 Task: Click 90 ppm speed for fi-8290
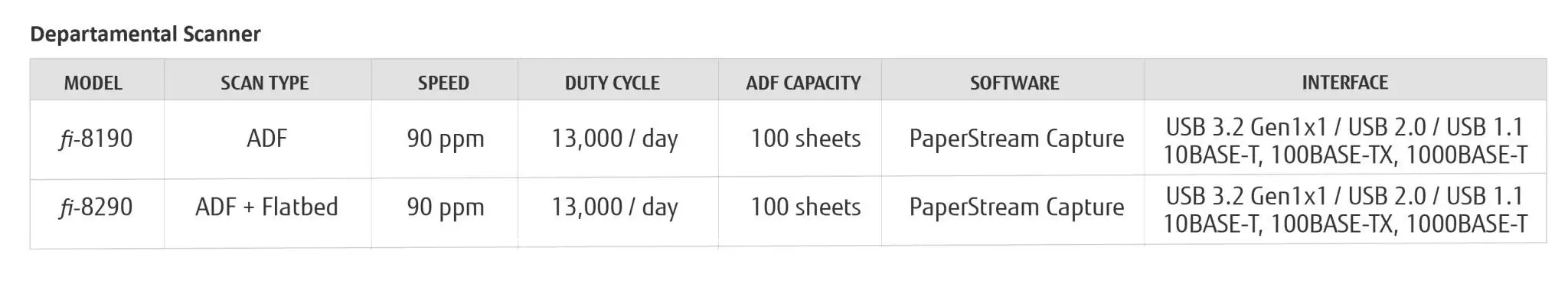tap(446, 207)
